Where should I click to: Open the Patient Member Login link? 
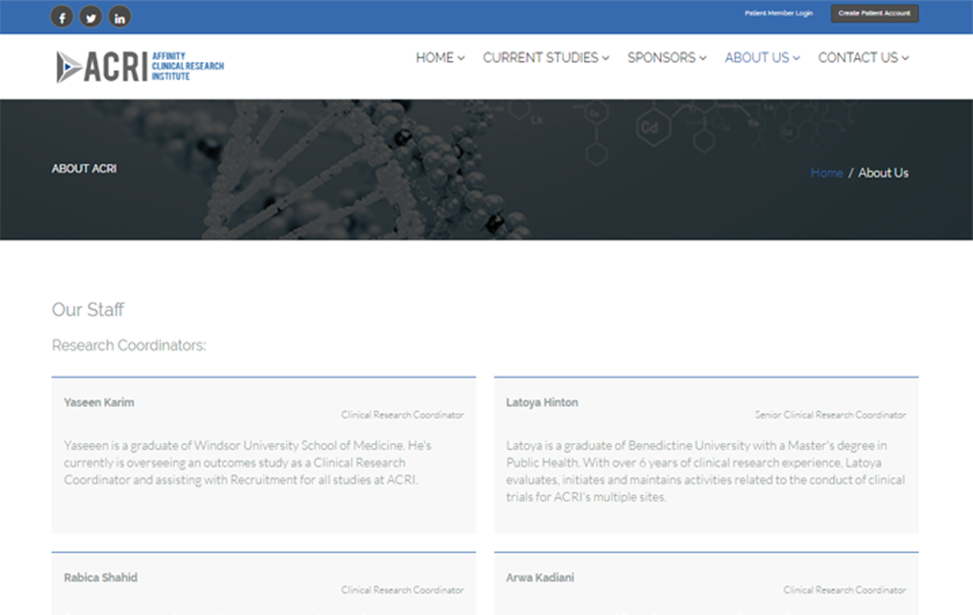tap(778, 13)
